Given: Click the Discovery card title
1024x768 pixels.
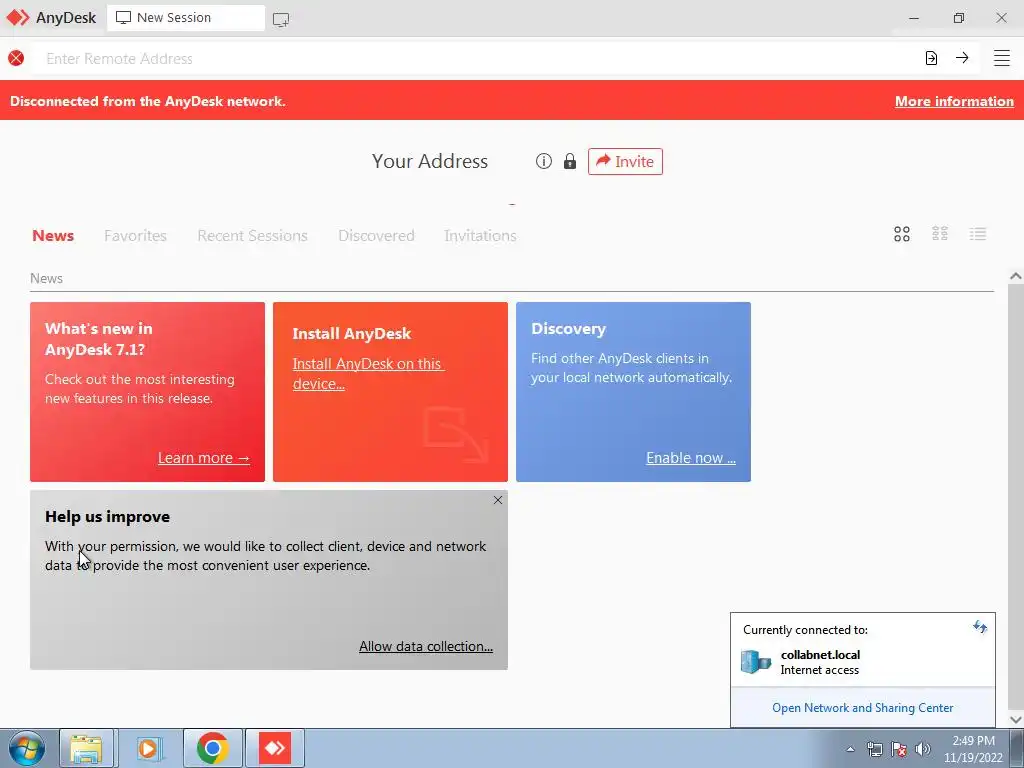Looking at the screenshot, I should click(x=568, y=328).
